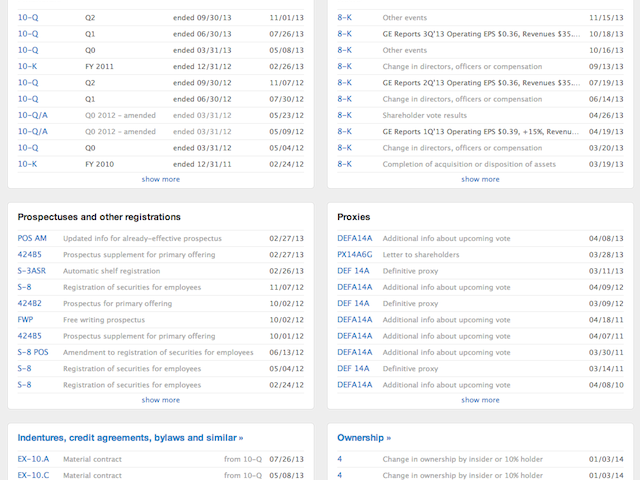640x480 pixels.
Task: Open the 424B2 prospectus for primary offering
Action: (x=29, y=303)
